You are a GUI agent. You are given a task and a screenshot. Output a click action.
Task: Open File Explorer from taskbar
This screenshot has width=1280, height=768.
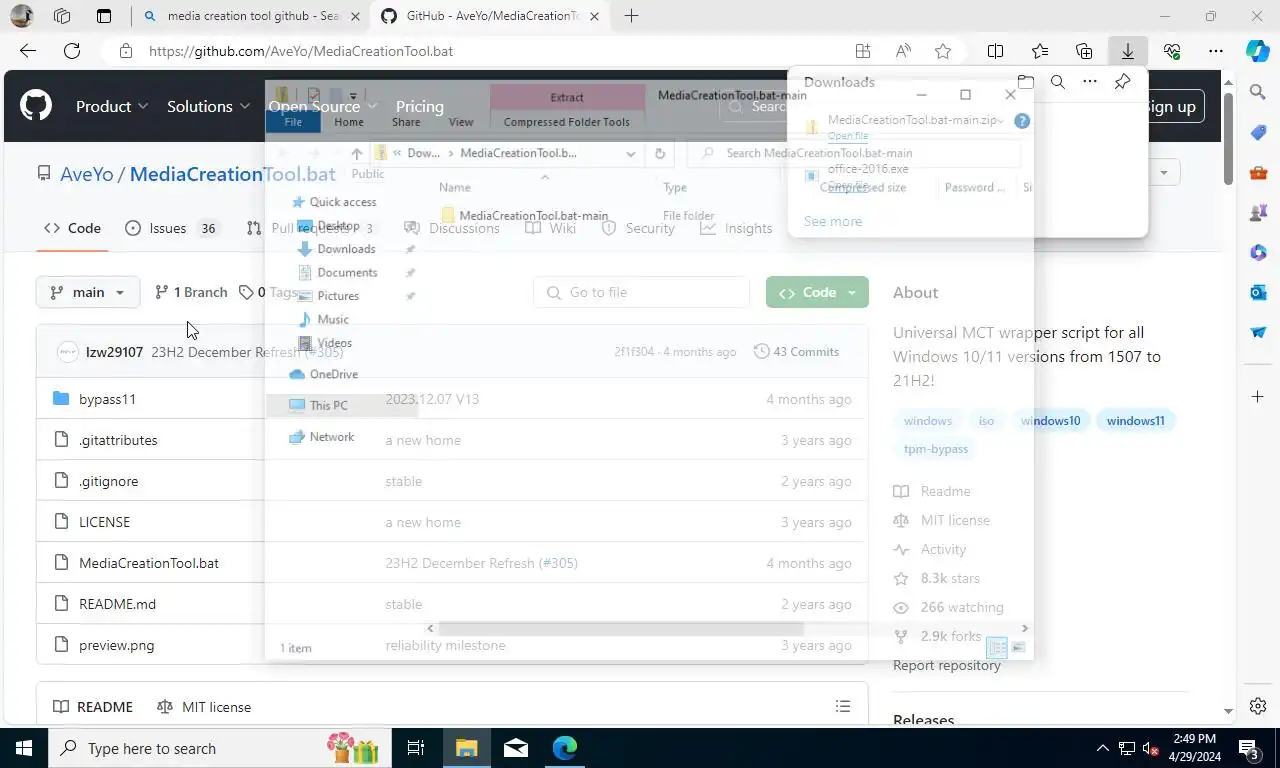pyautogui.click(x=466, y=748)
